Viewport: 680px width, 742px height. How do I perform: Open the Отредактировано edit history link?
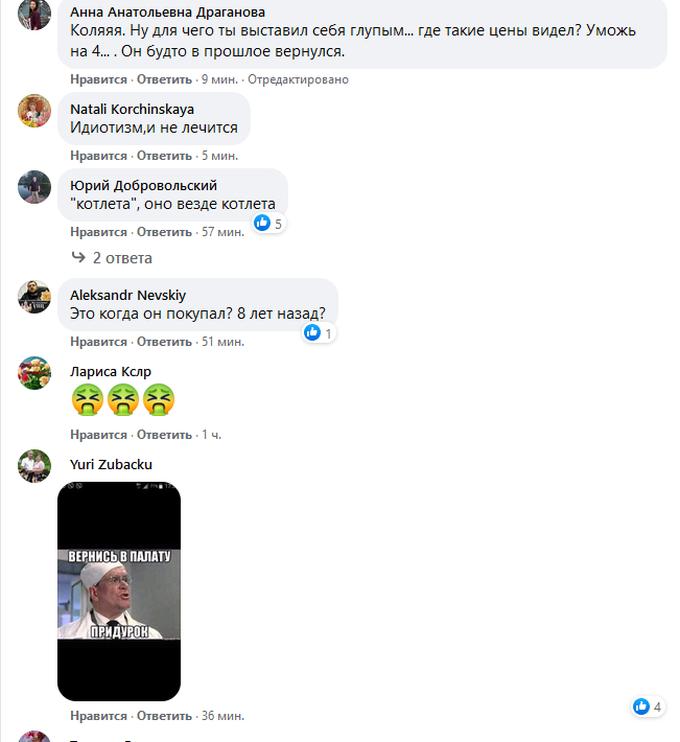click(298, 79)
